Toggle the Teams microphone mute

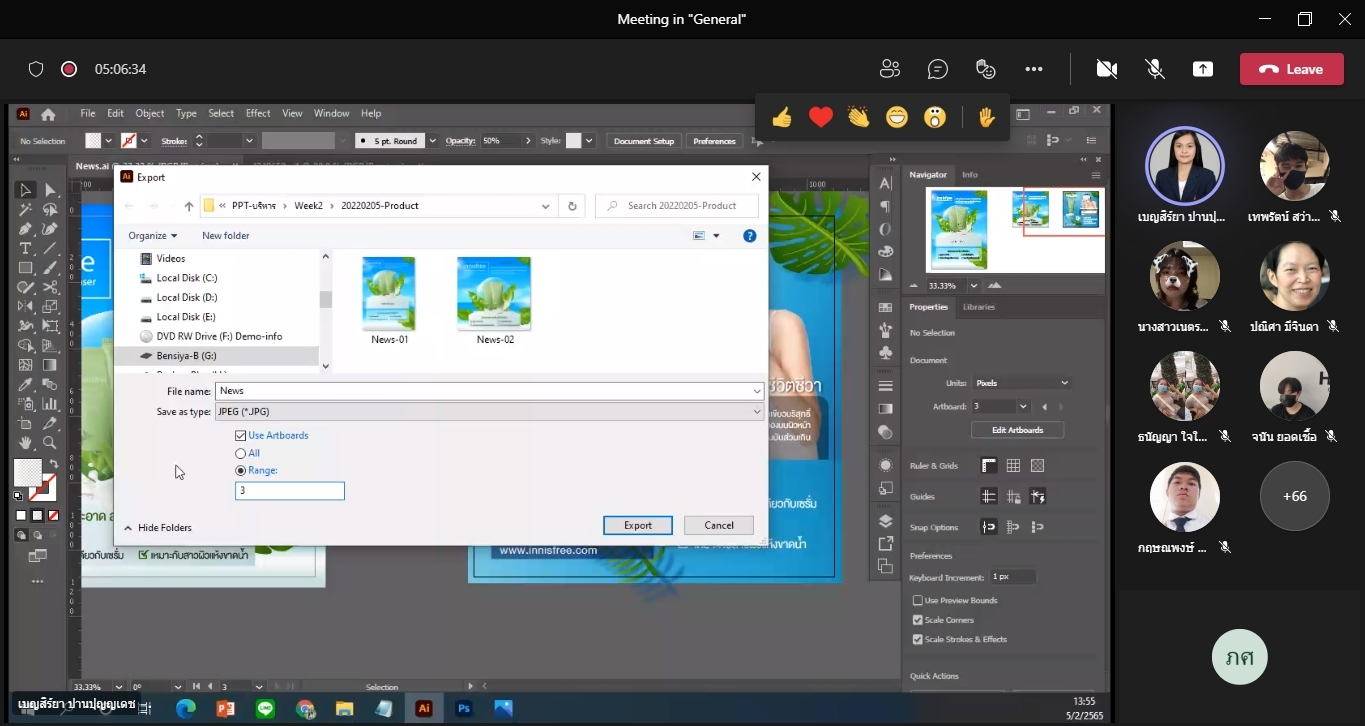[1154, 69]
